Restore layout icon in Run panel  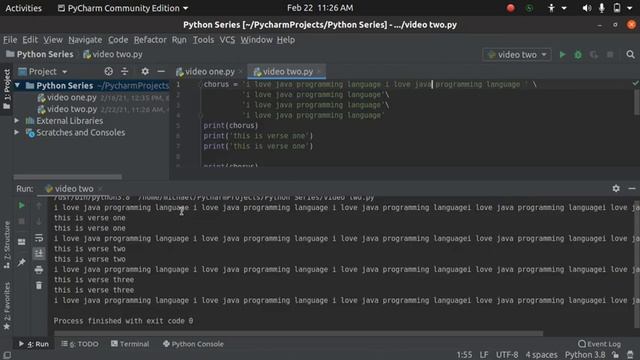coord(21,242)
